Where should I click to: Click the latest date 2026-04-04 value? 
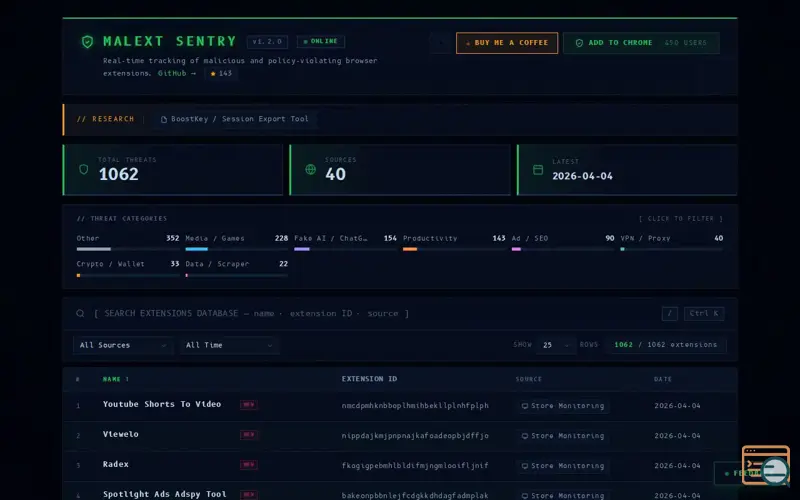click(582, 176)
